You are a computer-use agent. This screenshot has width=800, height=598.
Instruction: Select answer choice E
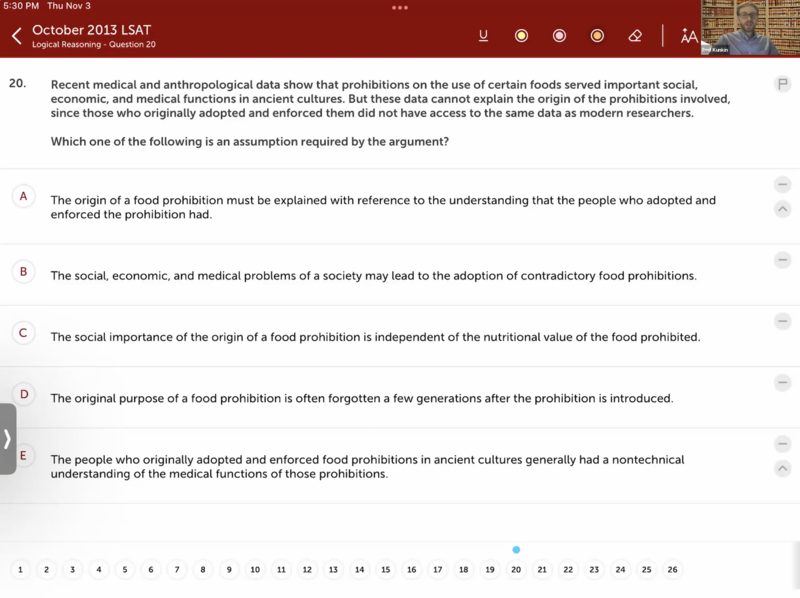click(23, 456)
